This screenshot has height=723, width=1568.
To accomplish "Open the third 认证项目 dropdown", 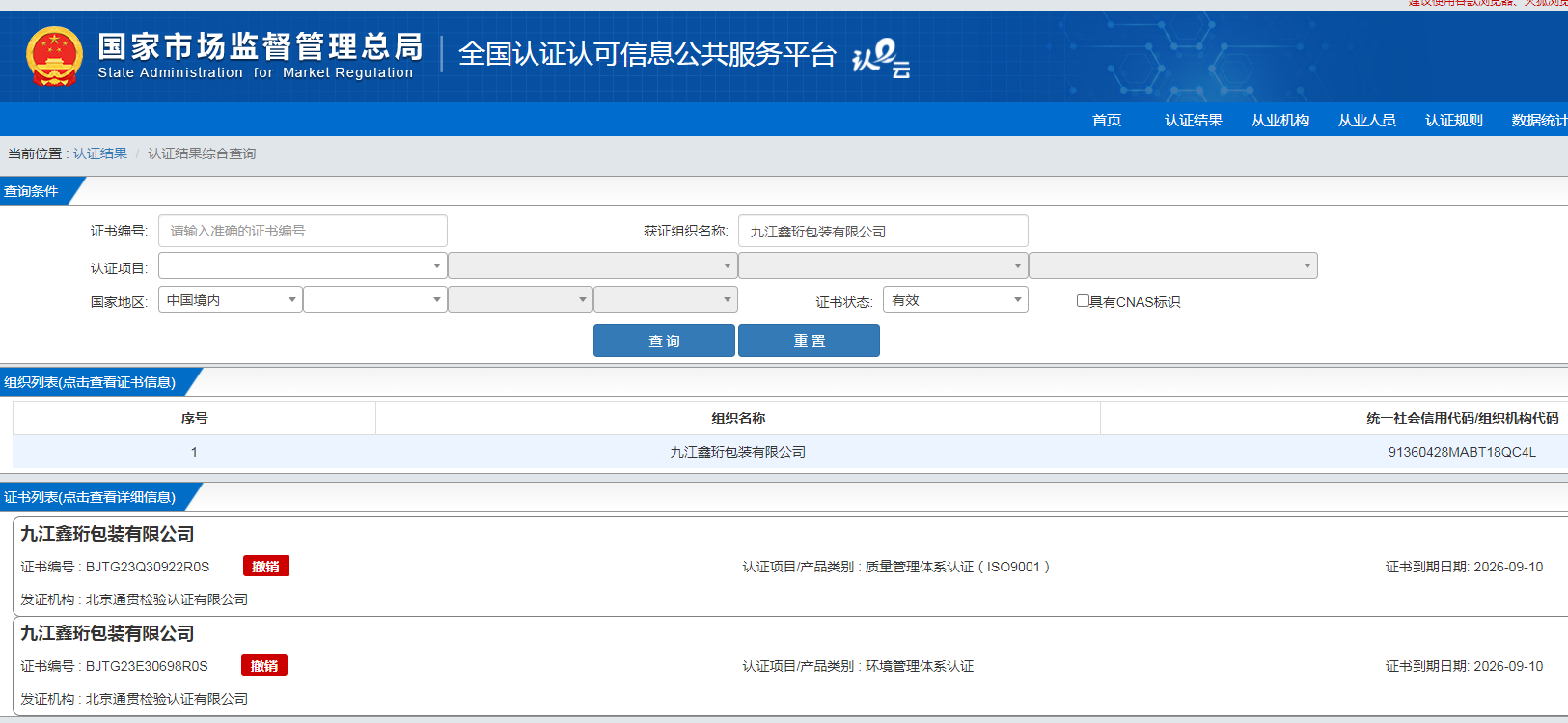I will (x=883, y=265).
